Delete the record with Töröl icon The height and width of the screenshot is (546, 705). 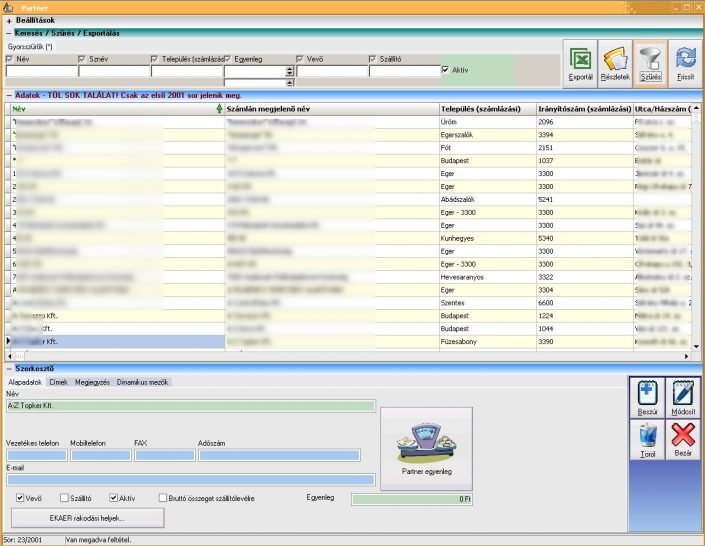click(x=647, y=439)
